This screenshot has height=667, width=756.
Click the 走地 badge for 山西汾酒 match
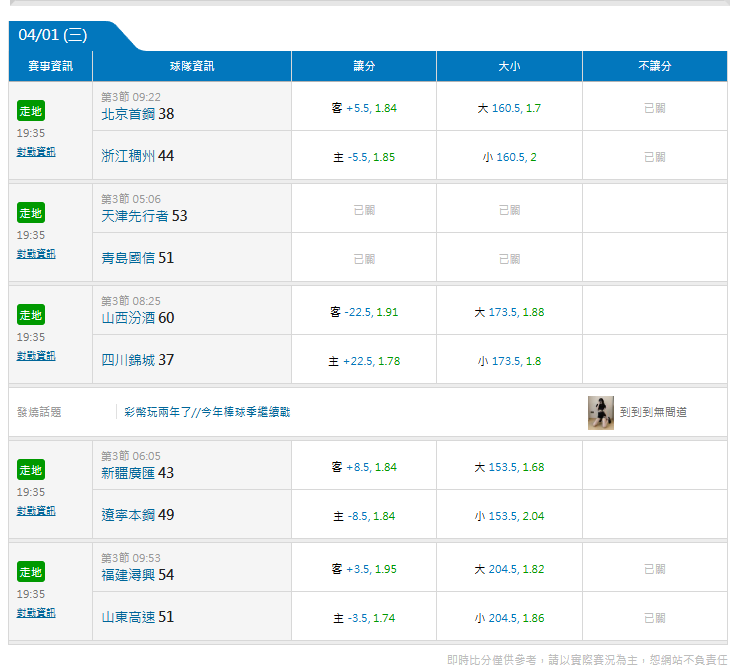31,315
